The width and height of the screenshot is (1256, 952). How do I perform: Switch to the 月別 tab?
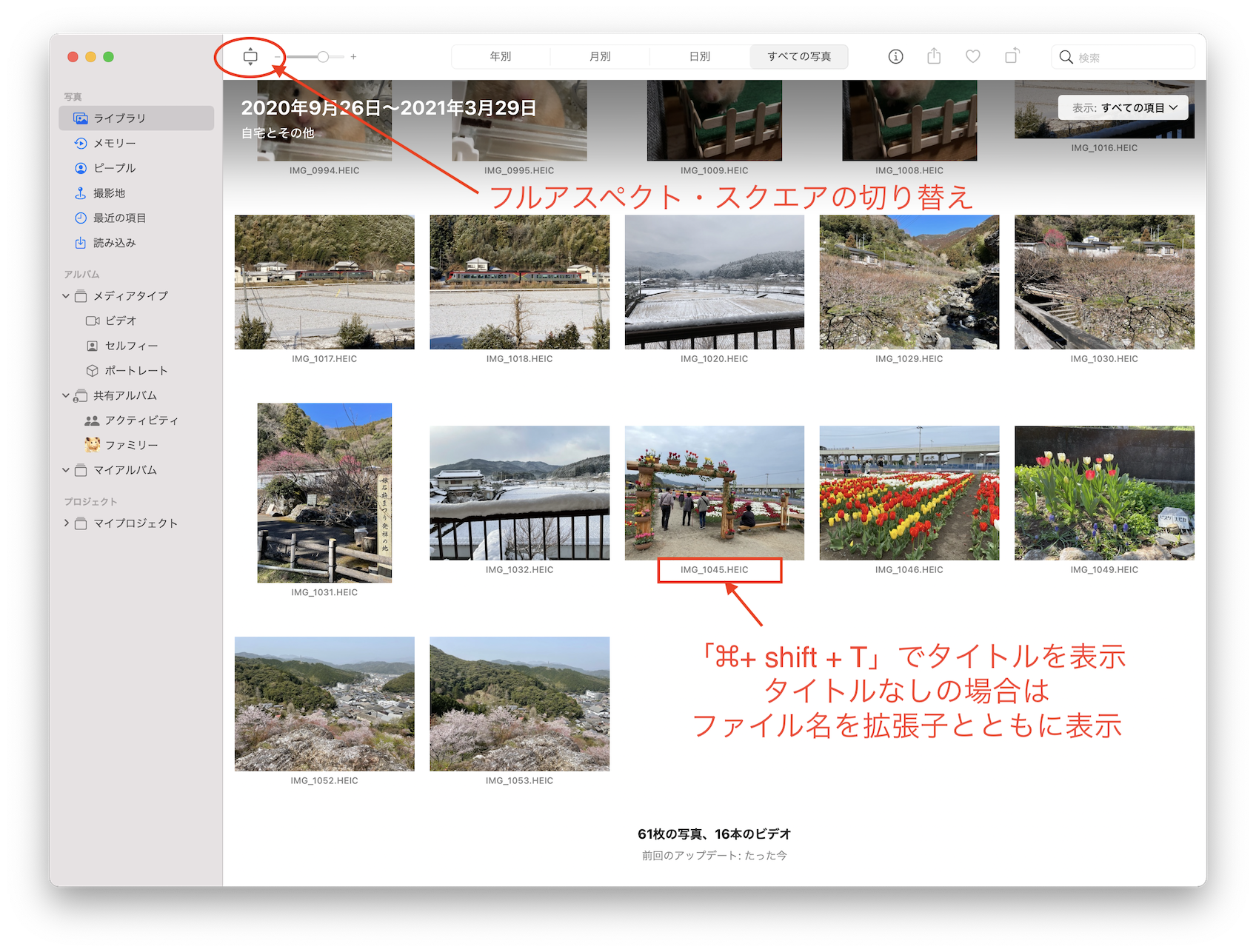point(600,56)
